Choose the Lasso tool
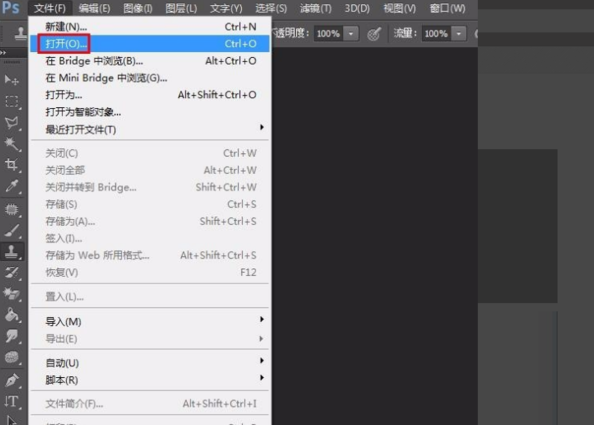 pos(12,123)
